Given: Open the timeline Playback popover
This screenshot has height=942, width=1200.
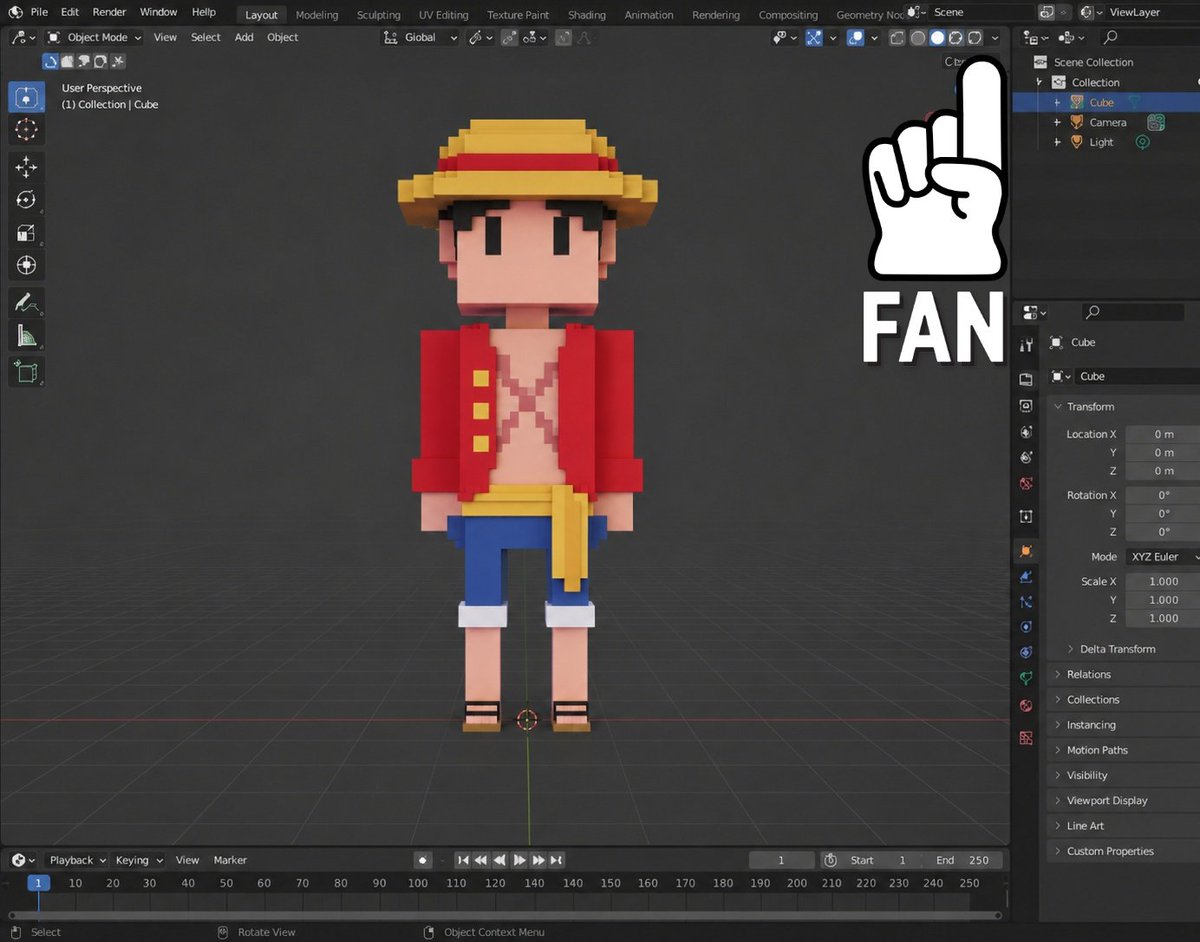Looking at the screenshot, I should (x=77, y=861).
